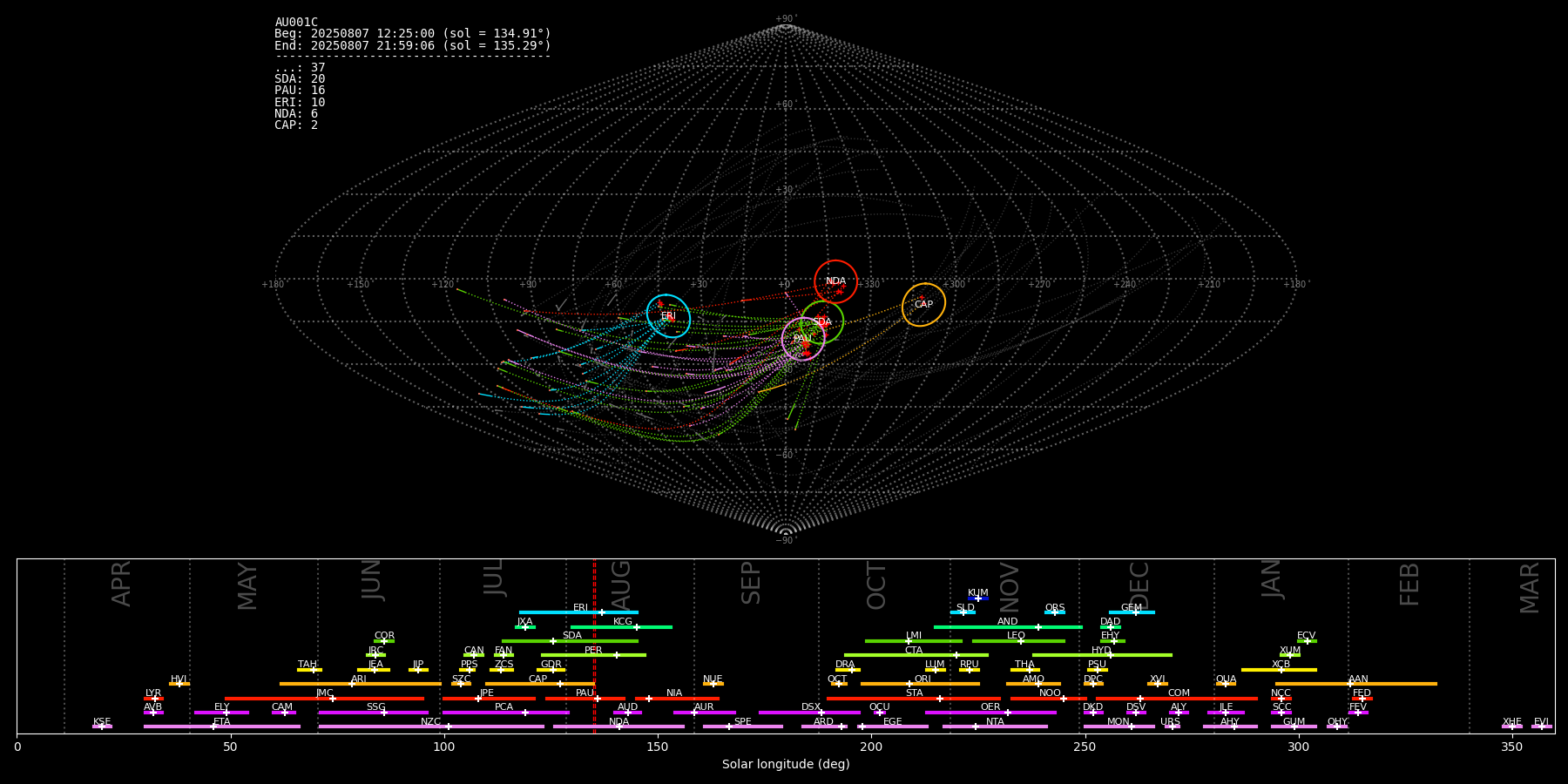1568x784 pixels.
Task: Click the HYD shower label in timeline
Action: coord(1101,651)
